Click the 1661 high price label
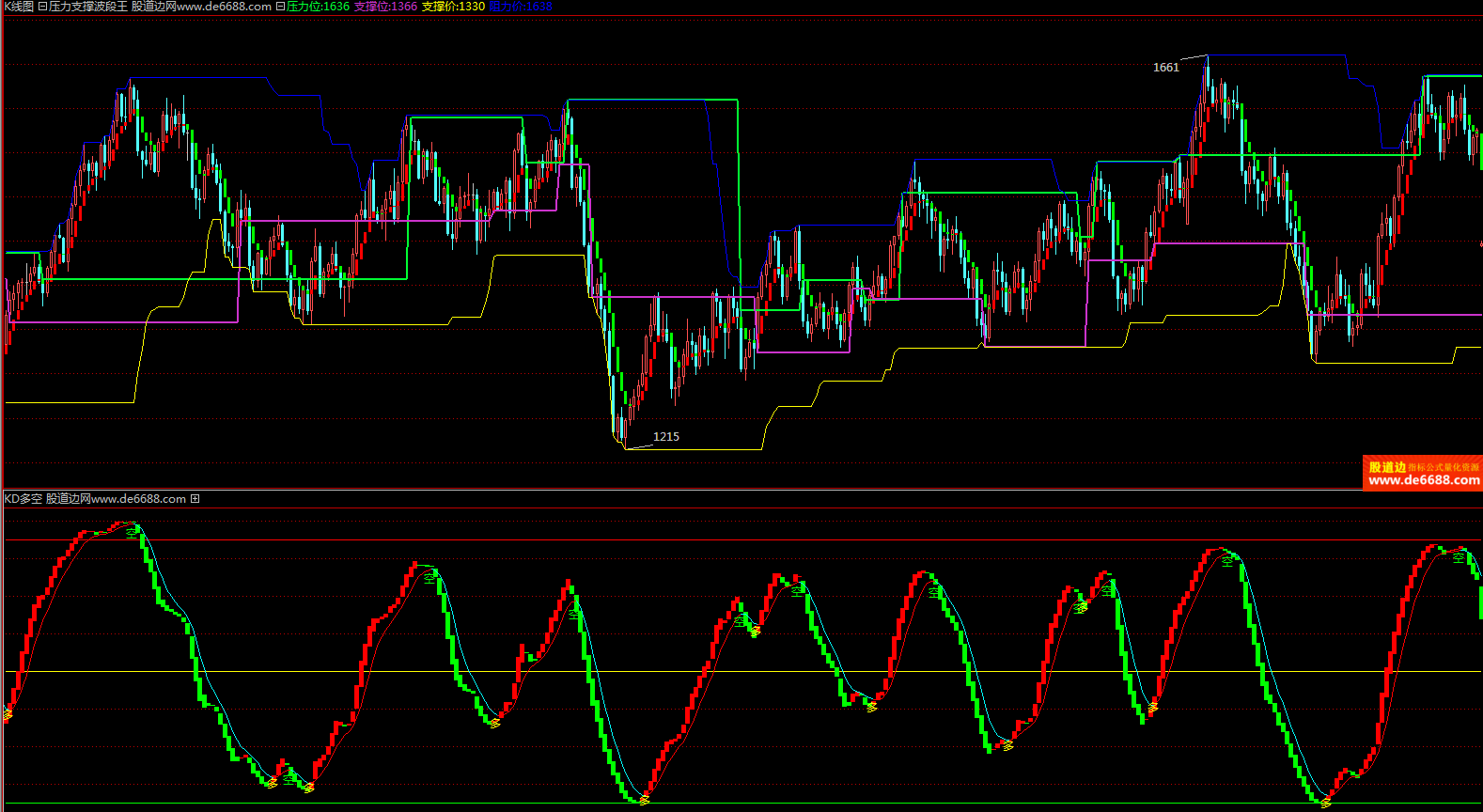 pos(1165,68)
